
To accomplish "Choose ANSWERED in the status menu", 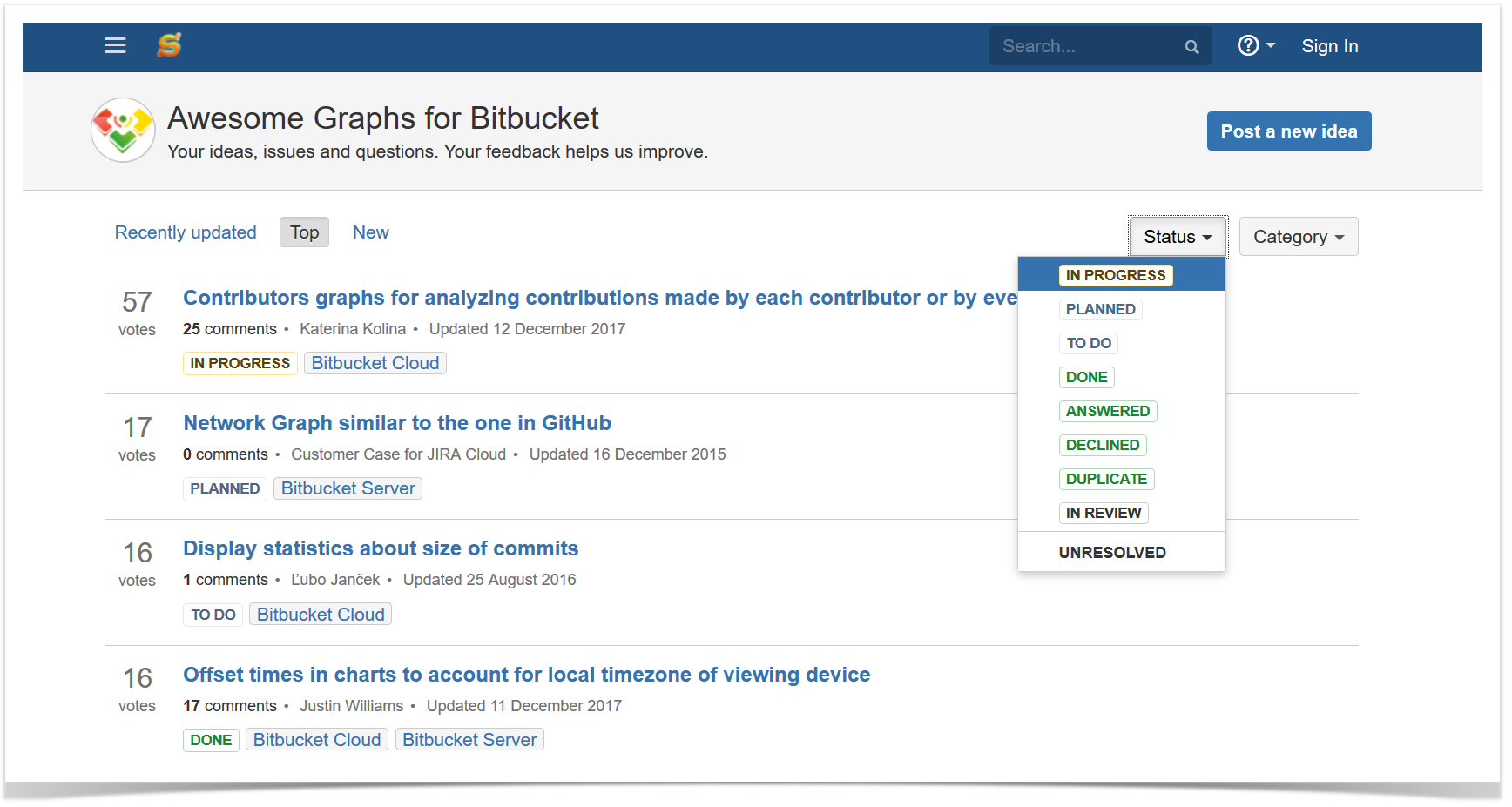I will pos(1121,411).
